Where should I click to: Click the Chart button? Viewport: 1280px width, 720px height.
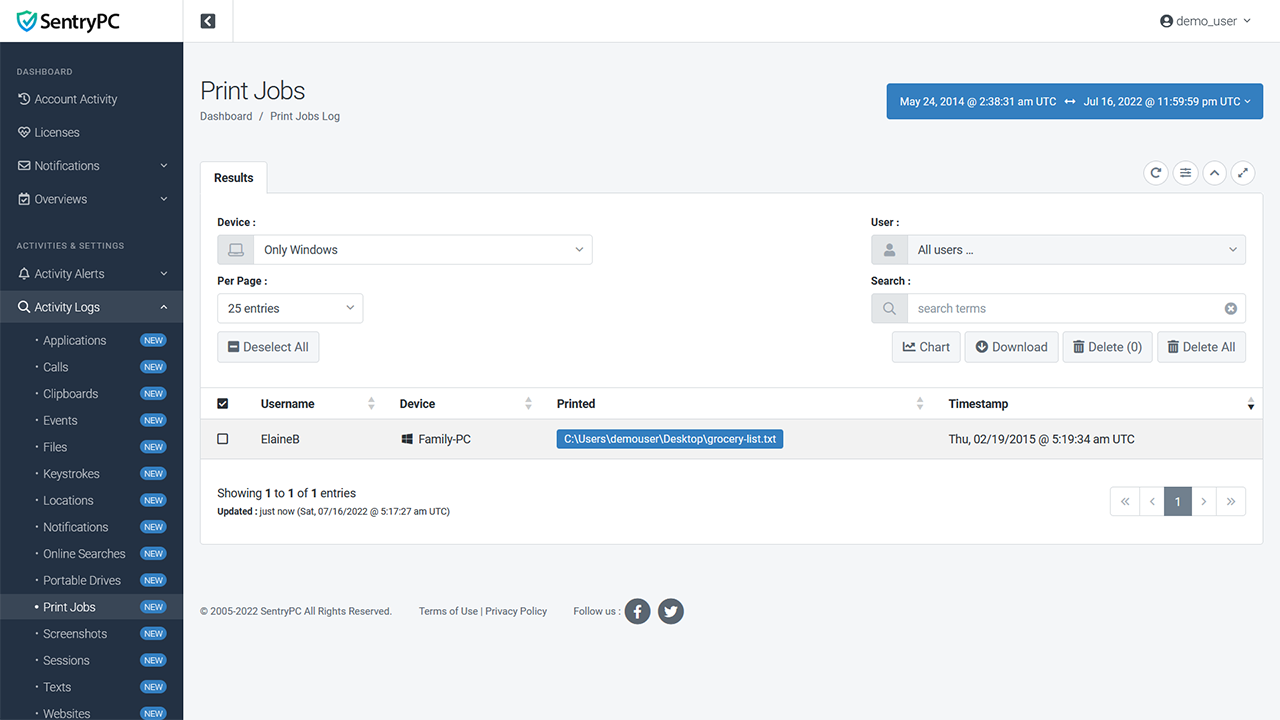click(x=926, y=347)
